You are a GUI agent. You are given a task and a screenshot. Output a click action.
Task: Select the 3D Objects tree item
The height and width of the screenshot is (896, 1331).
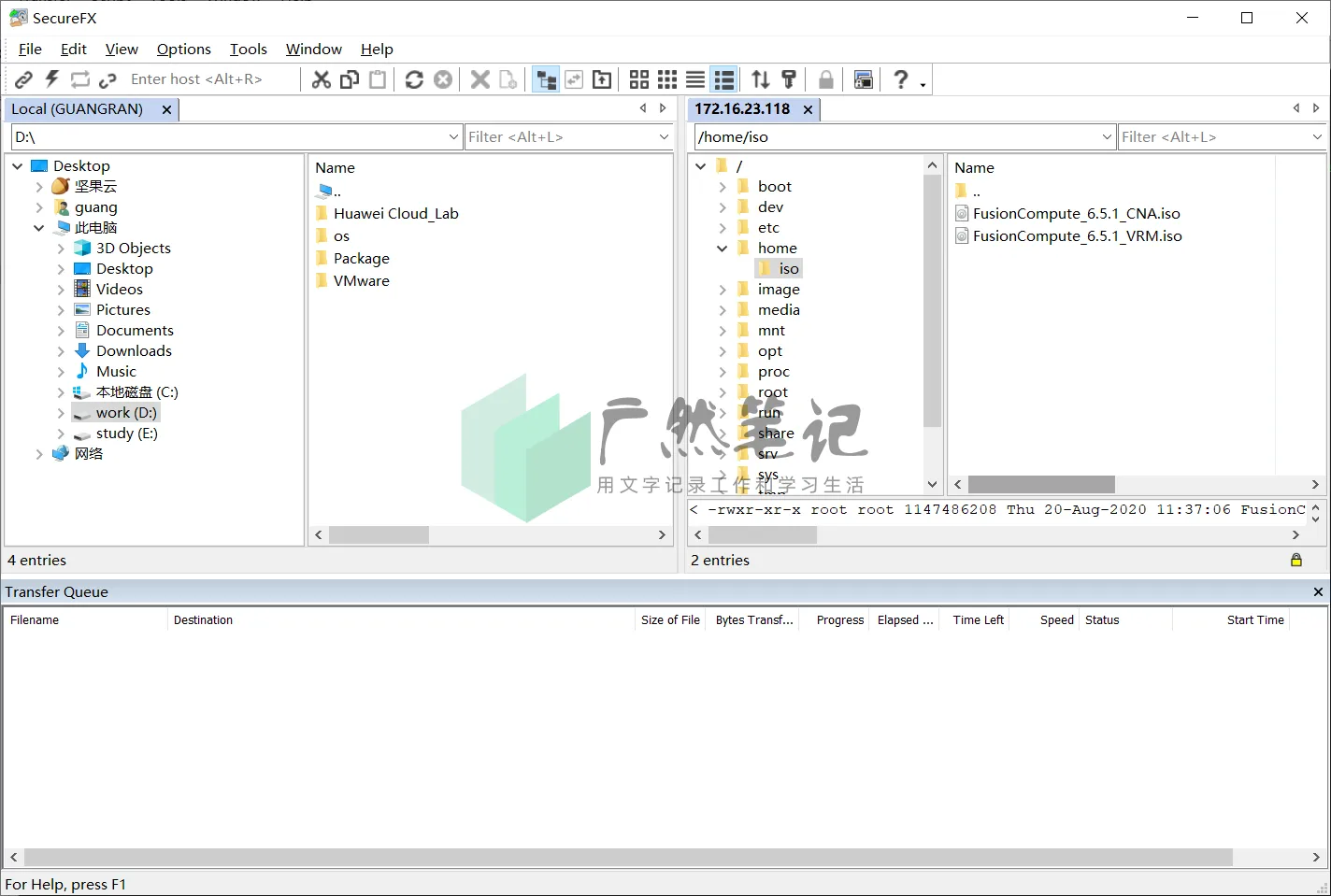pos(133,249)
